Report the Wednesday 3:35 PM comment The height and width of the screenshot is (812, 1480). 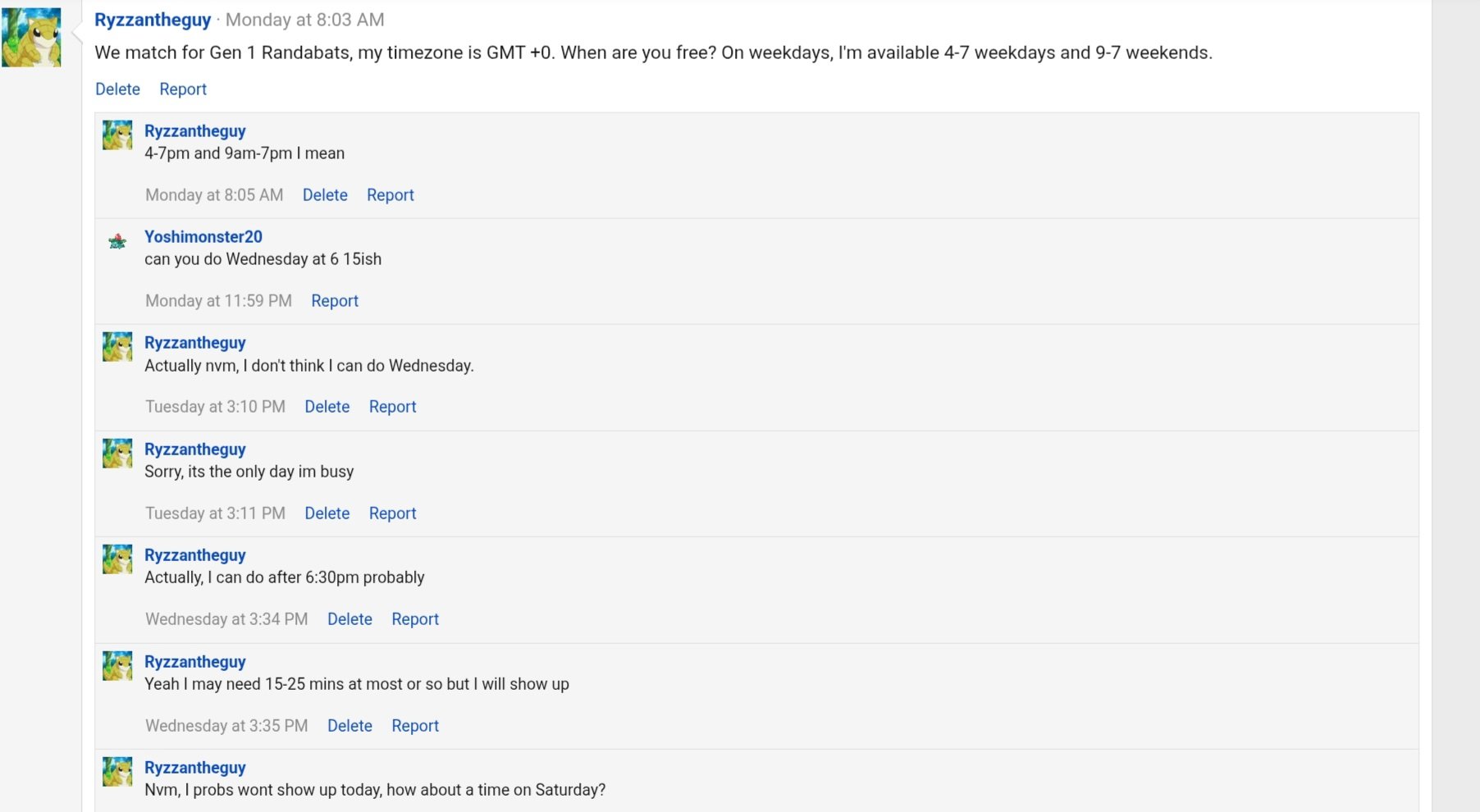415,726
